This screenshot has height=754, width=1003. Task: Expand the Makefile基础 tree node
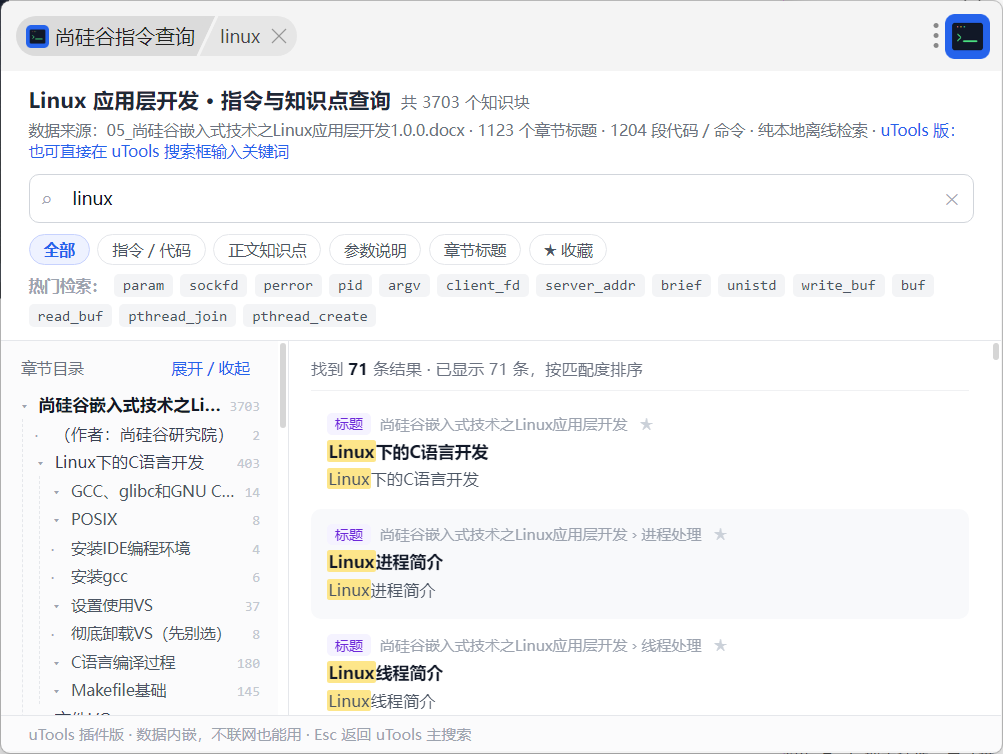56,691
